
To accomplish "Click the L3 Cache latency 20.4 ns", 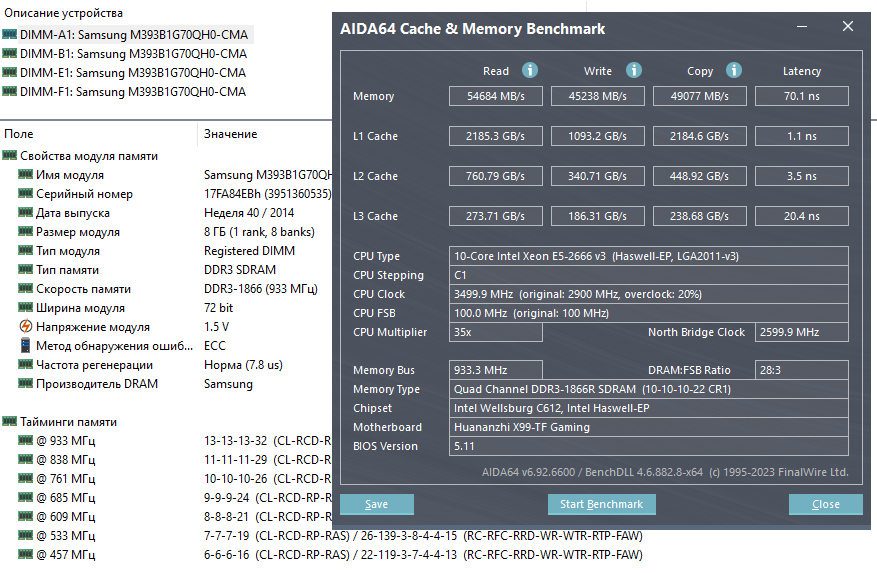I will point(801,216).
